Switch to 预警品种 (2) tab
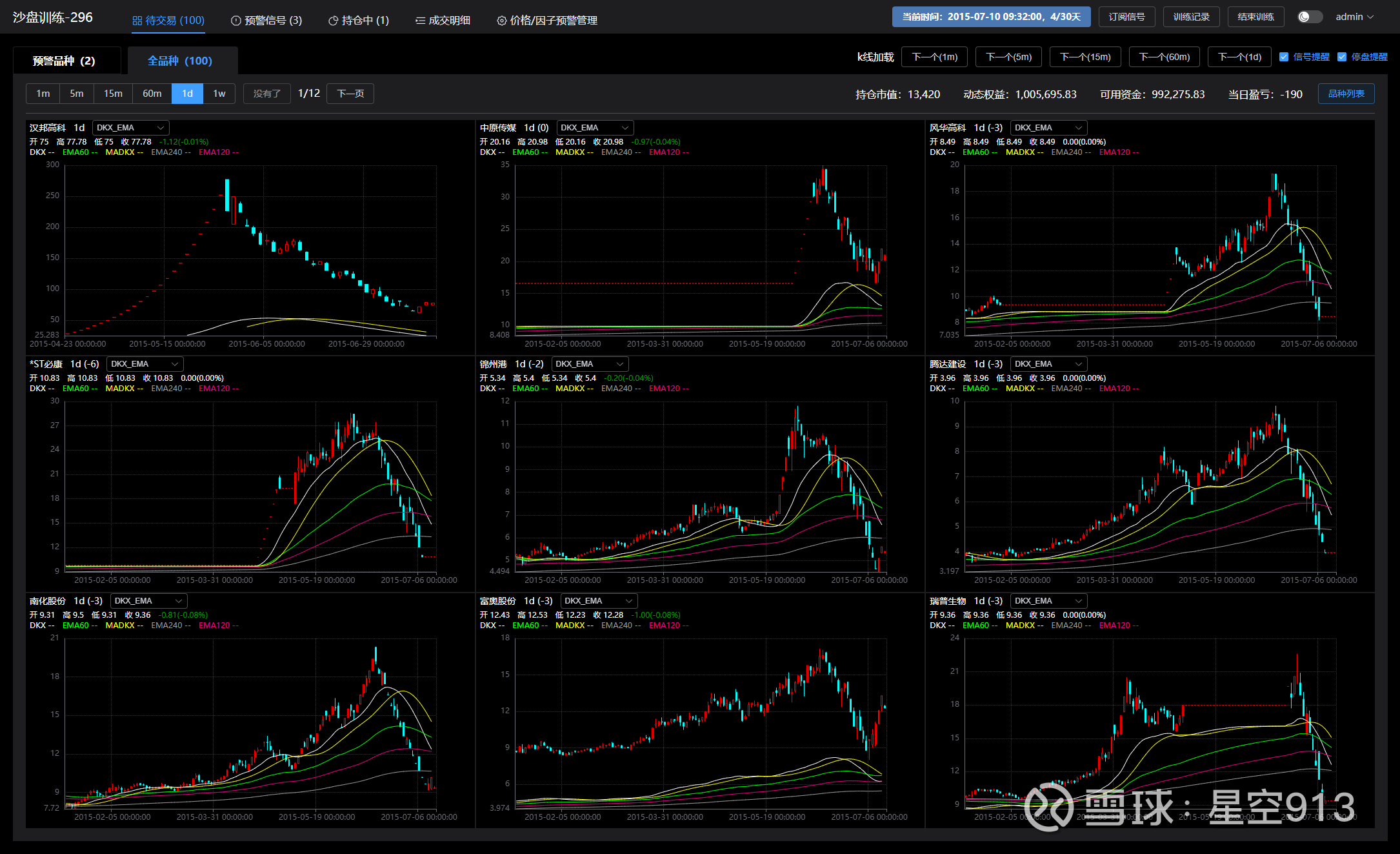 (64, 61)
